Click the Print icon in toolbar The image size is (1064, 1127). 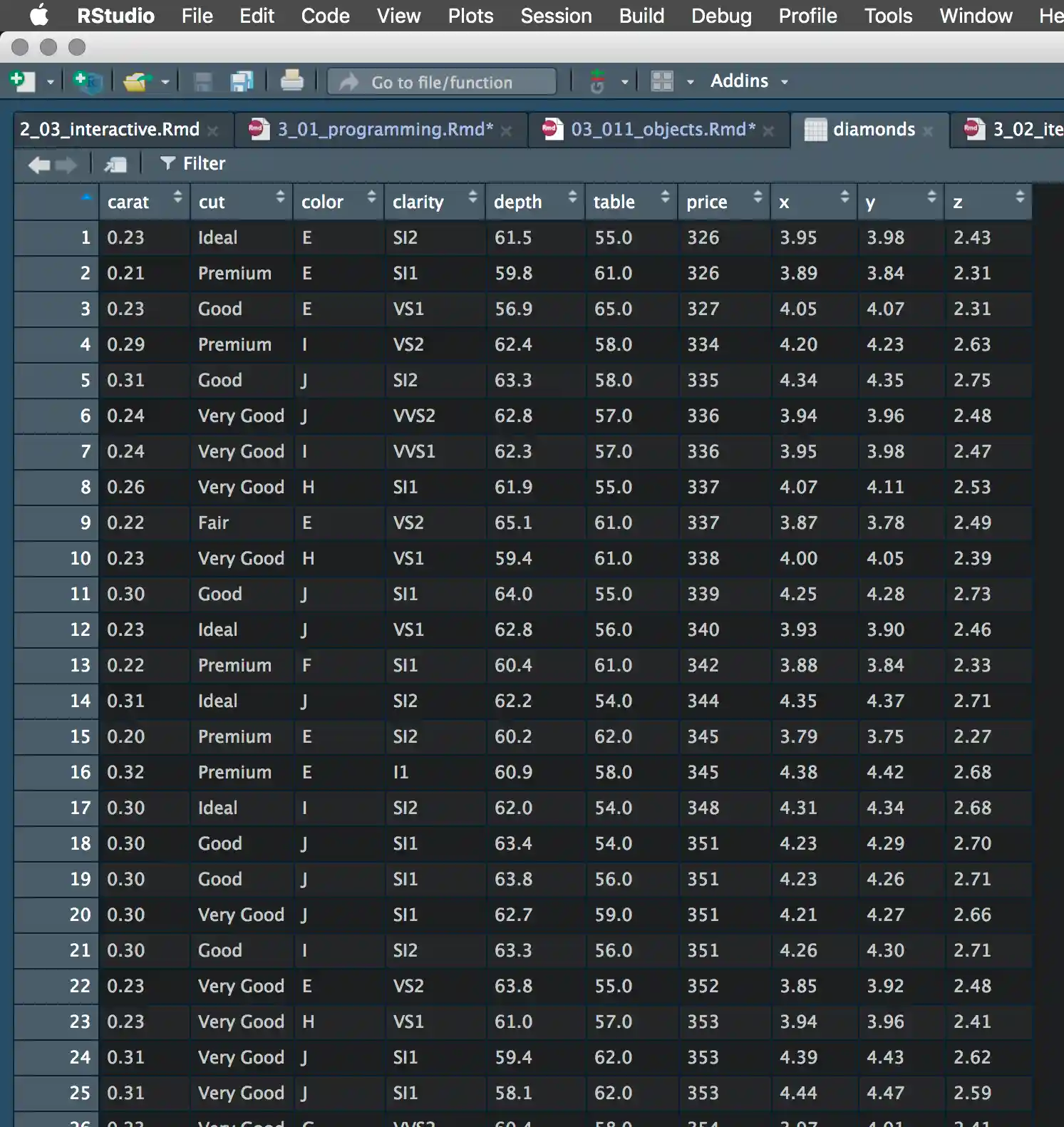291,81
